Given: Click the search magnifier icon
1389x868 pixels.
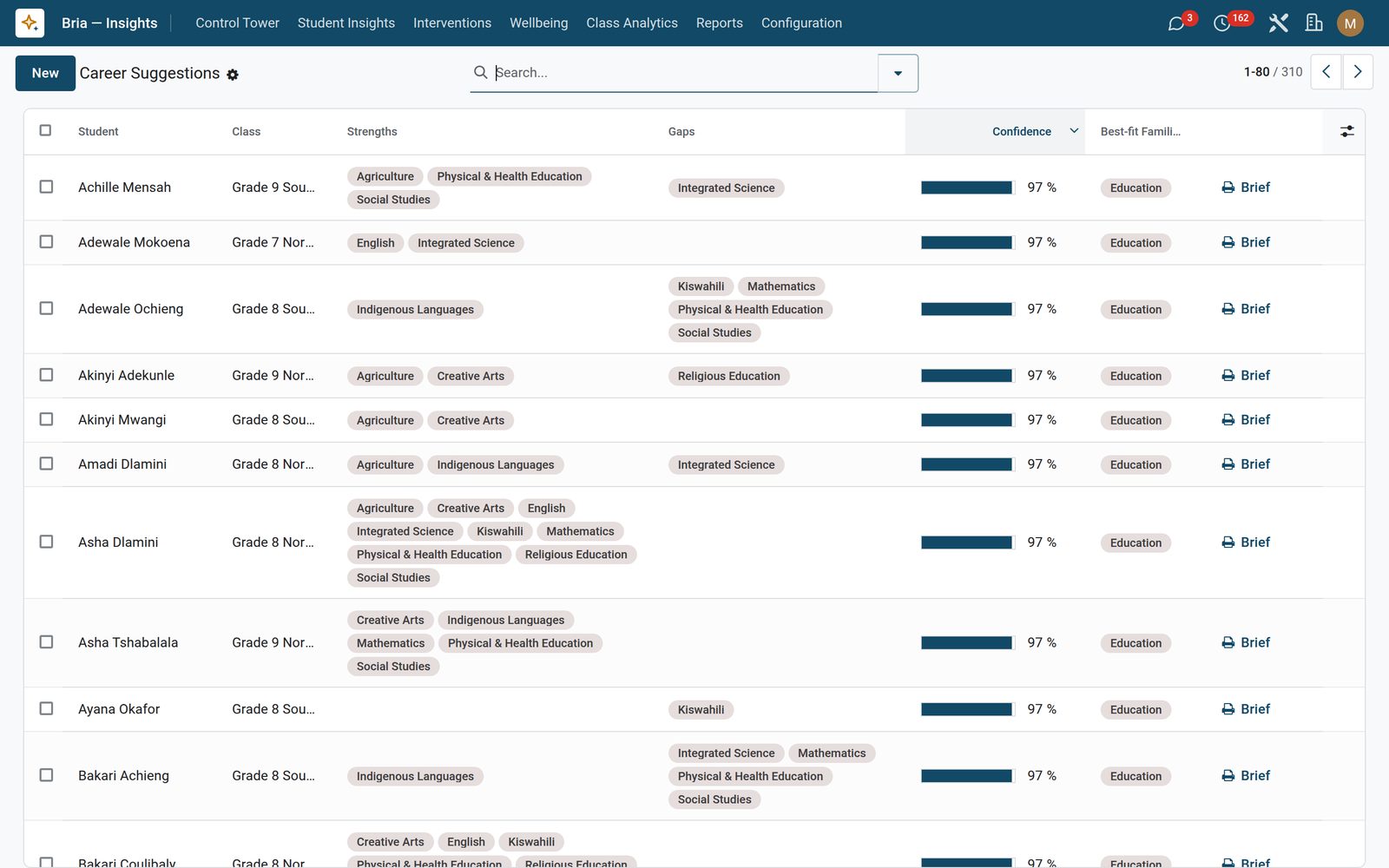Looking at the screenshot, I should pyautogui.click(x=480, y=72).
